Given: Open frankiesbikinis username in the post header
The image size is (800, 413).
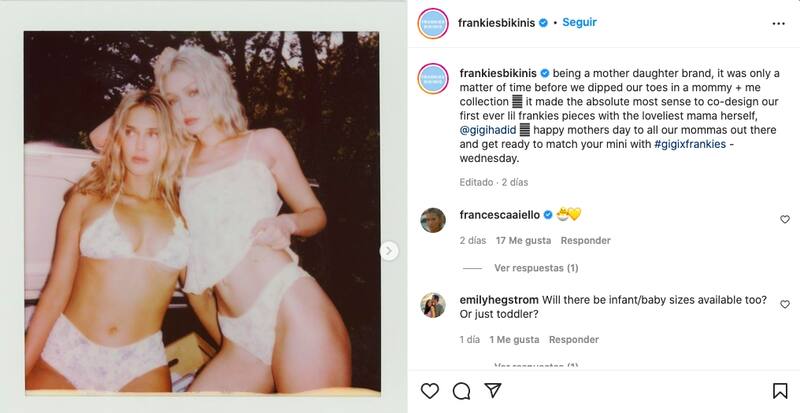Looking at the screenshot, I should [x=497, y=22].
